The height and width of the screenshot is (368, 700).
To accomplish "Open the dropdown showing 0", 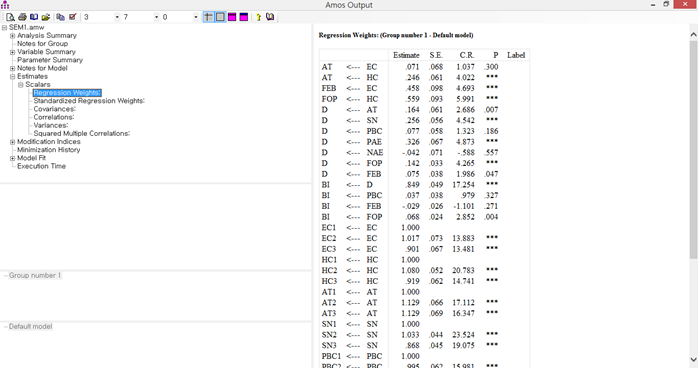I will click(x=196, y=17).
